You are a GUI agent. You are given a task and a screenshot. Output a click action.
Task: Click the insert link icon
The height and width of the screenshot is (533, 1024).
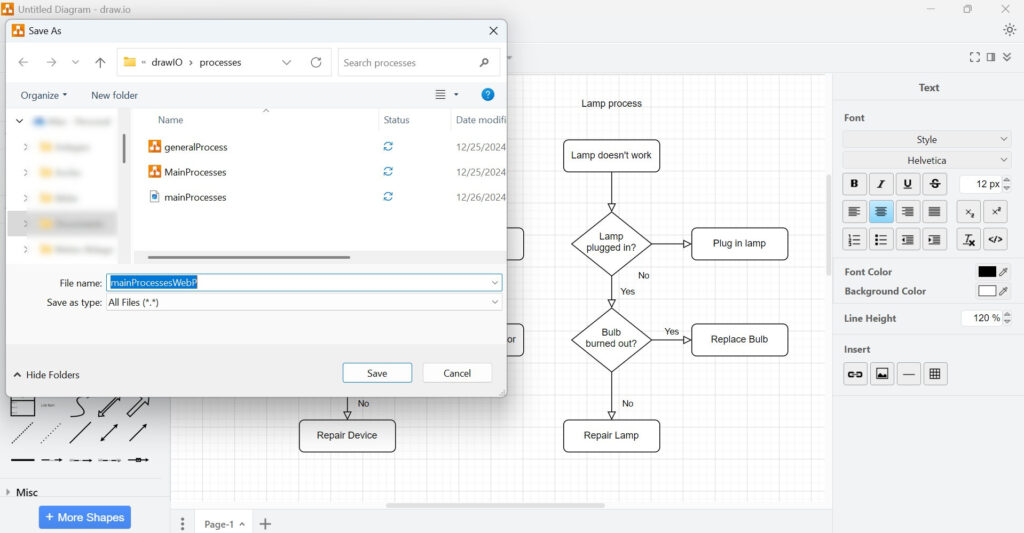[x=854, y=374]
